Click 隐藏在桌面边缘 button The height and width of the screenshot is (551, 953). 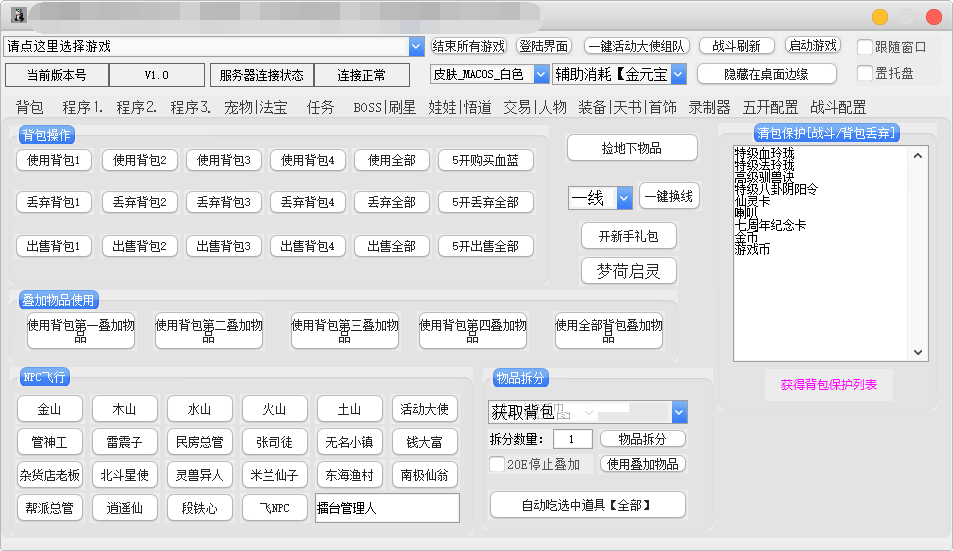coord(766,74)
